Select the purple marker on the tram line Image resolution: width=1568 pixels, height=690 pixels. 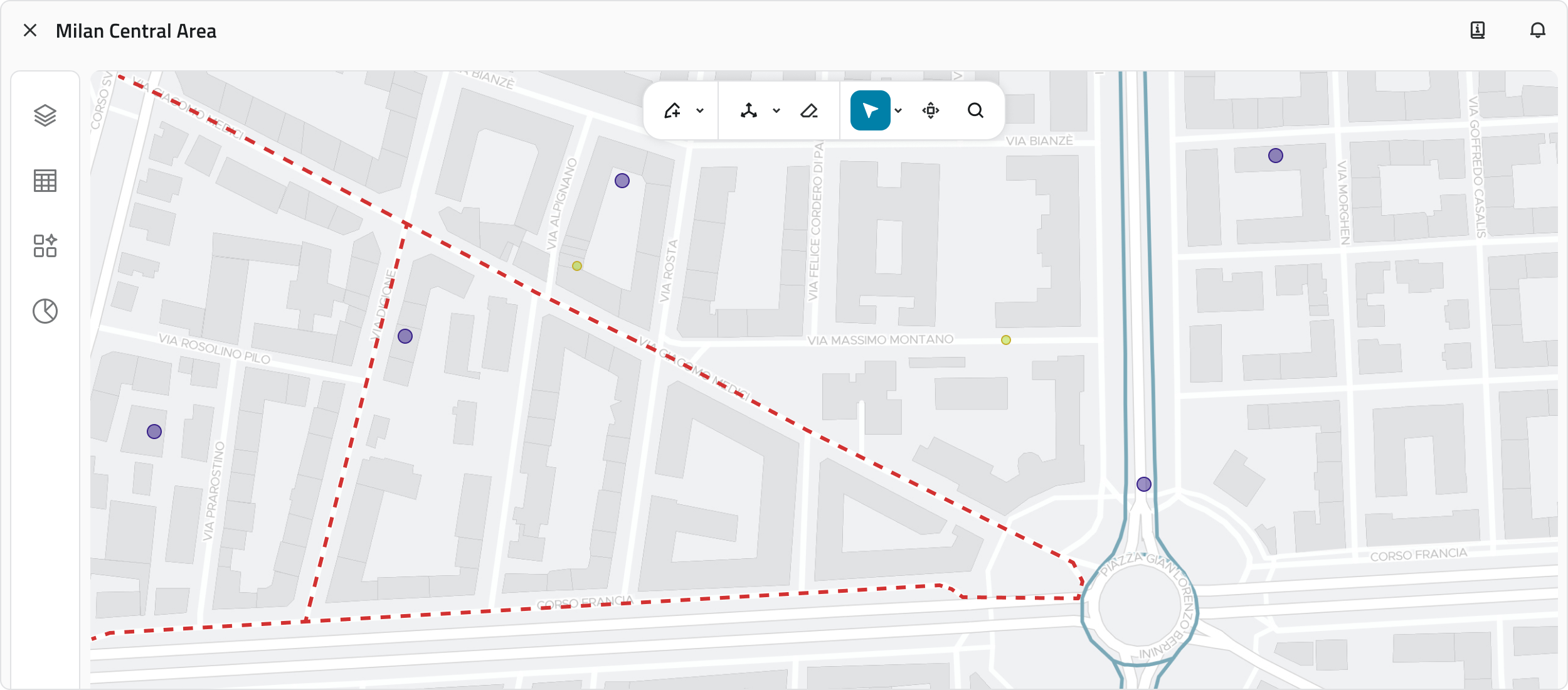click(x=1144, y=484)
